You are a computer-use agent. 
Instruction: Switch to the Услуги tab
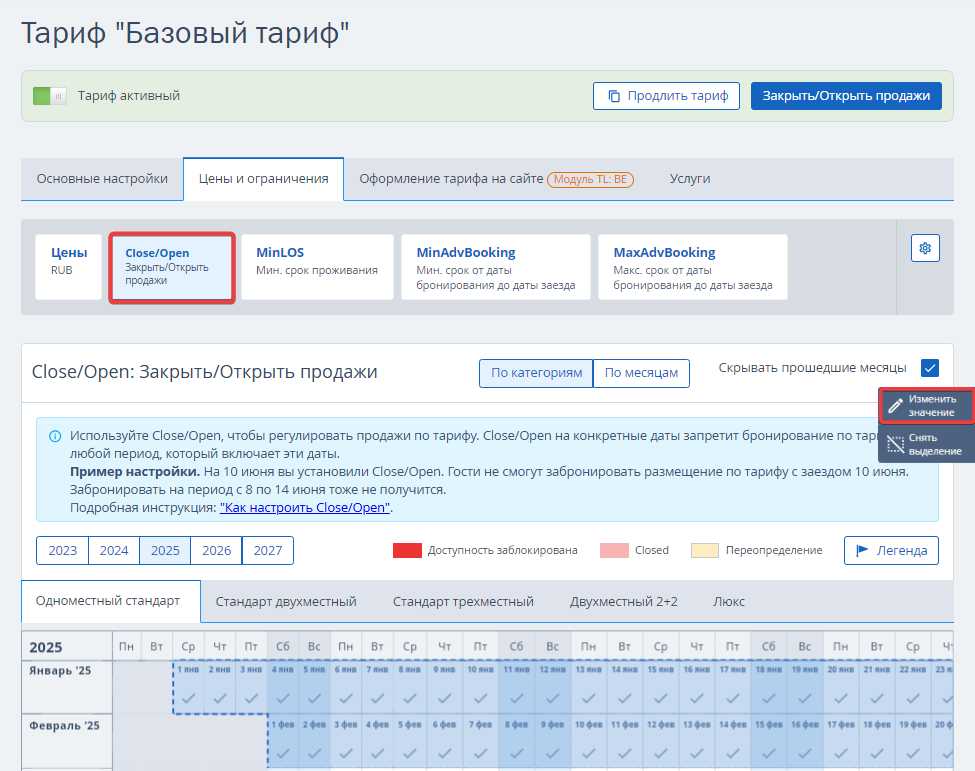coord(690,179)
